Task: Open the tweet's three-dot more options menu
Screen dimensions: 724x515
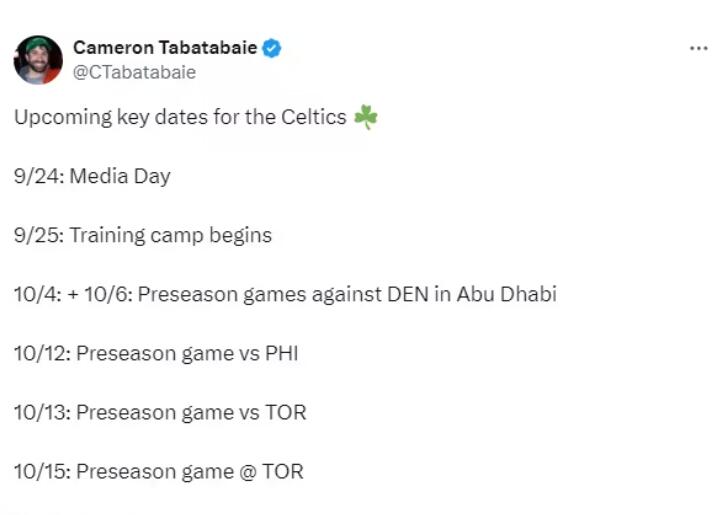Action: 698,49
